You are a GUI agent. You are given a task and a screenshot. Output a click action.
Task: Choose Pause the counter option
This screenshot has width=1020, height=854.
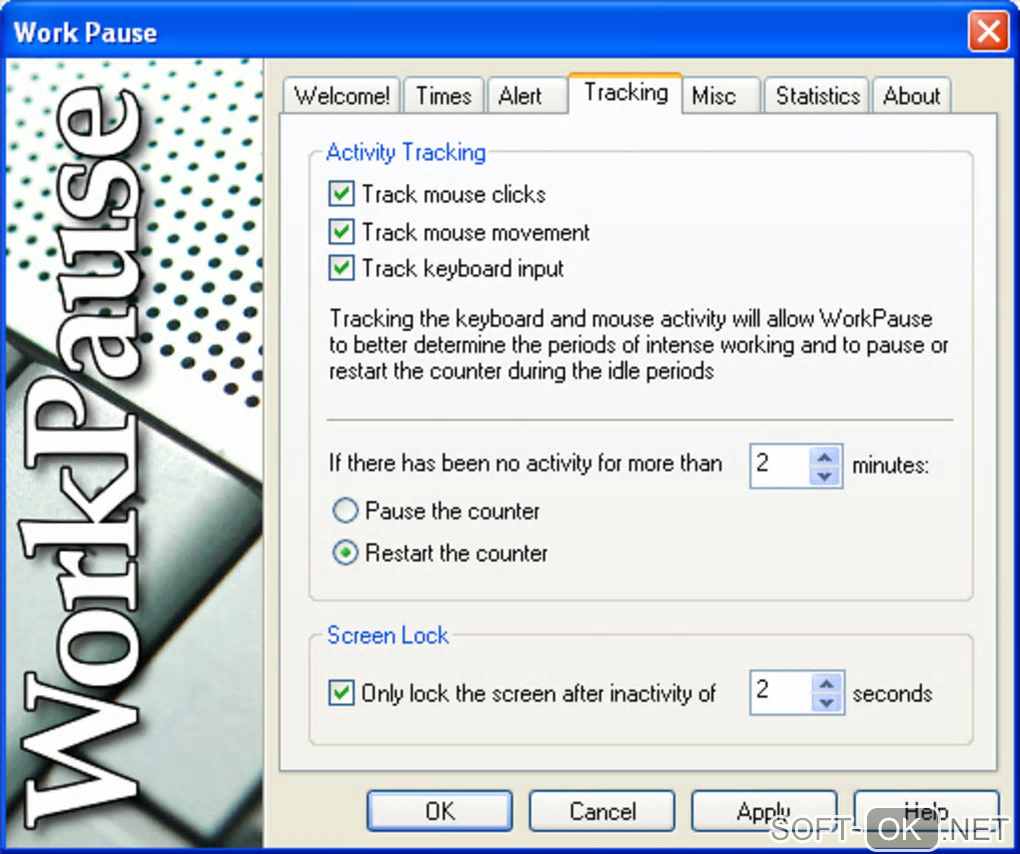[x=345, y=511]
